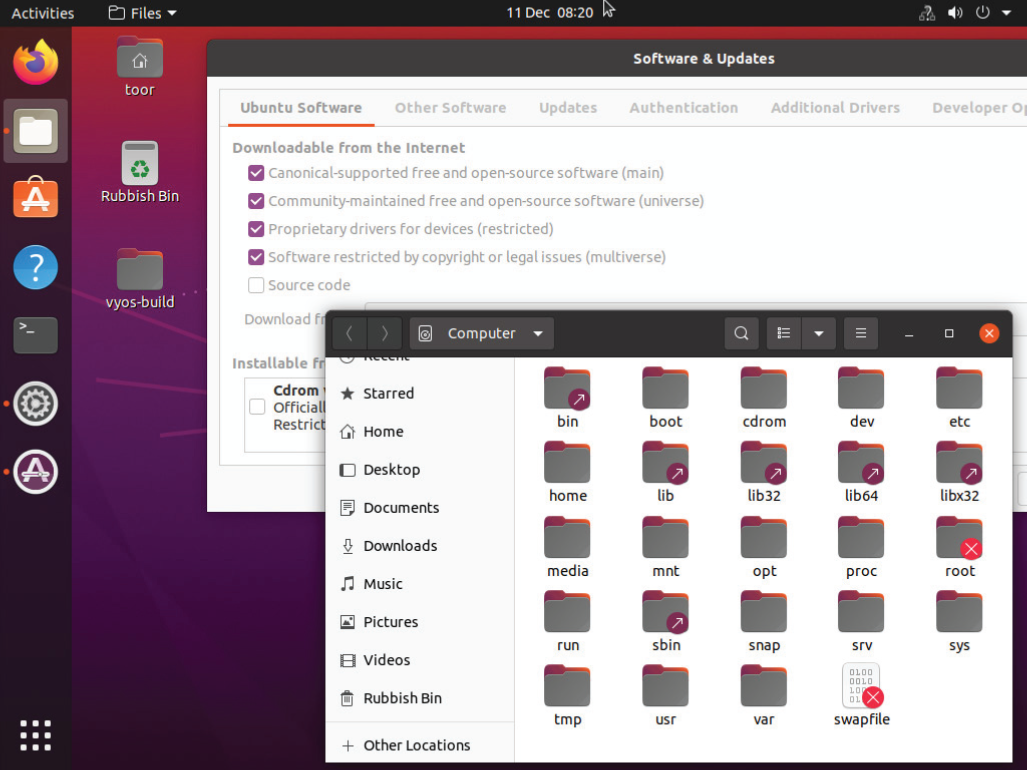Switch to the Additional Drivers tab
1027x770 pixels.
835,108
